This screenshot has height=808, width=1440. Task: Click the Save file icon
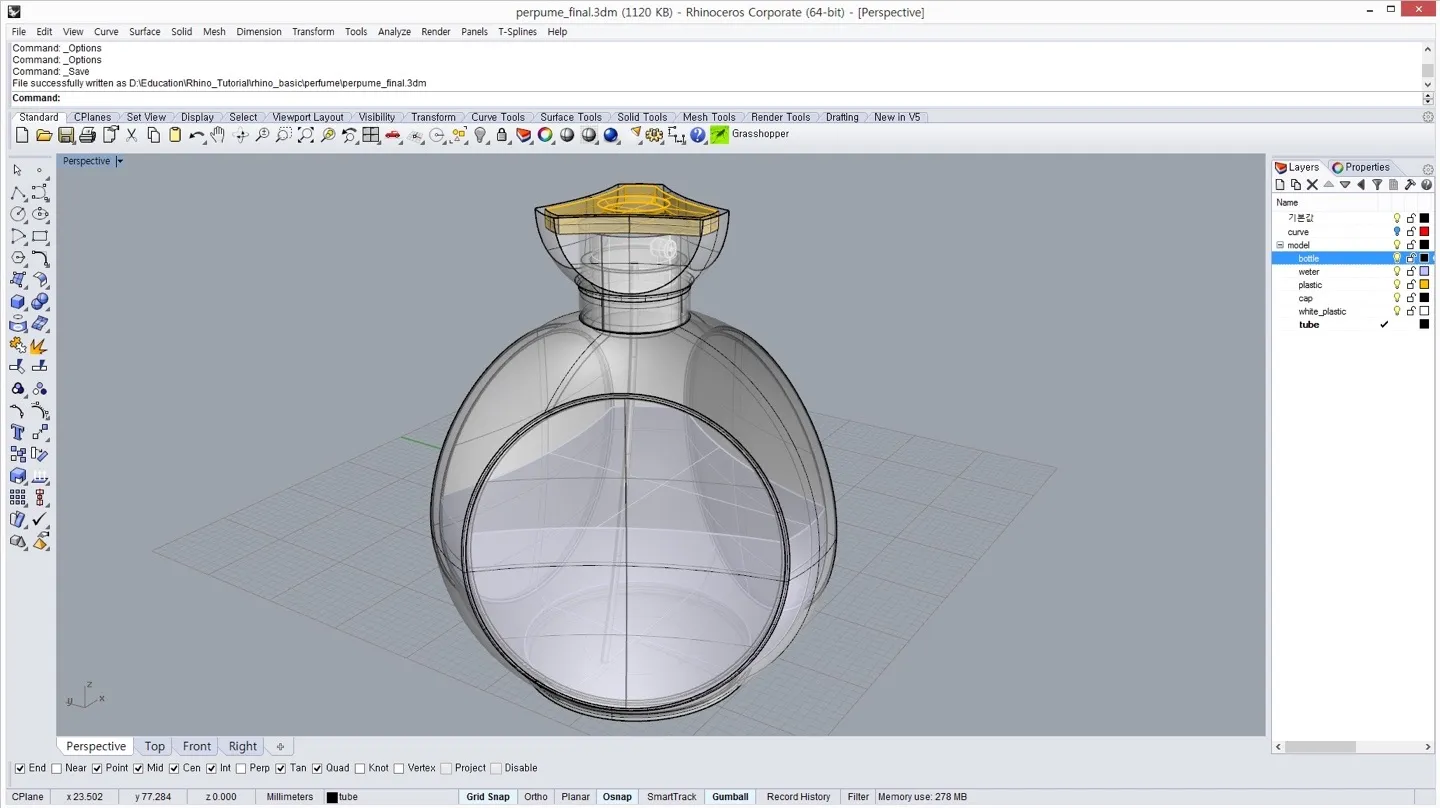(x=66, y=135)
